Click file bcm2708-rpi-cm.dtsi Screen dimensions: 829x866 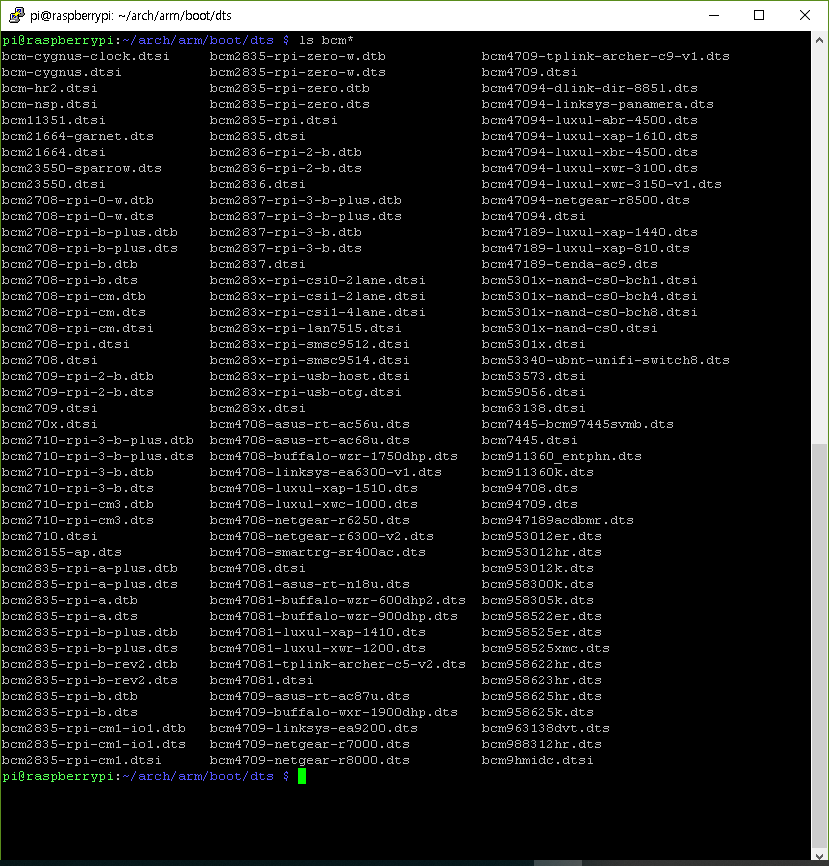78,329
